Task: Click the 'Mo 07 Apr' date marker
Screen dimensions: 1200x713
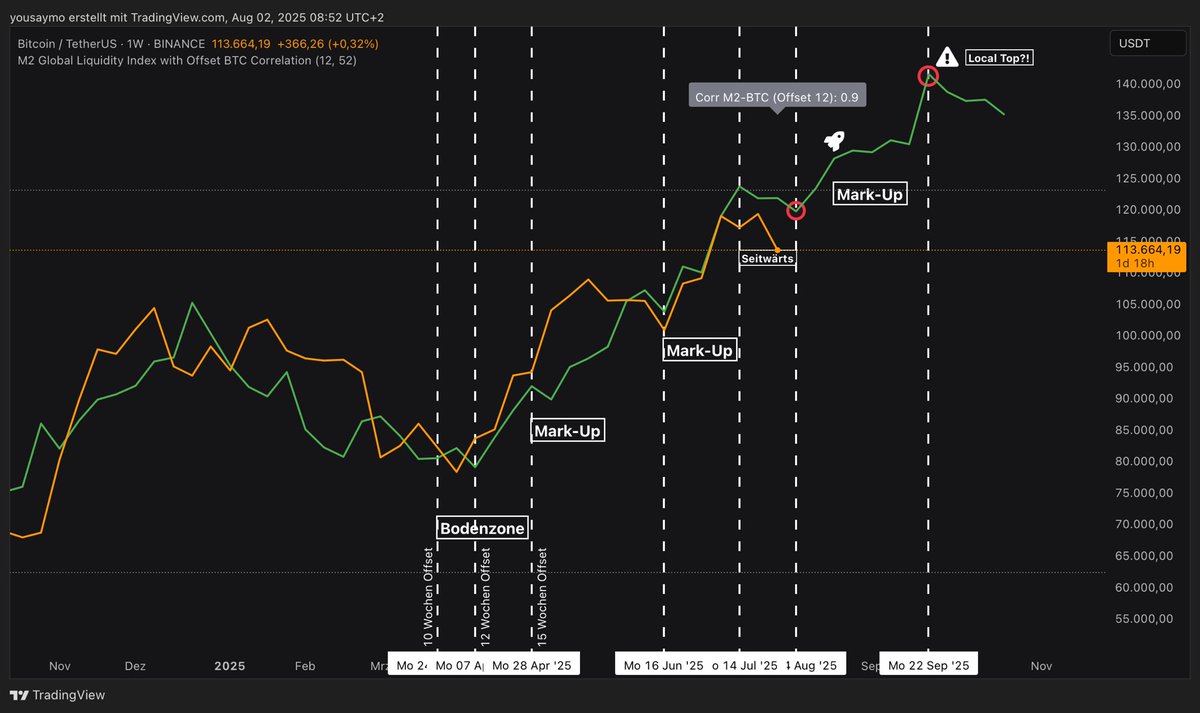Action: pos(462,665)
